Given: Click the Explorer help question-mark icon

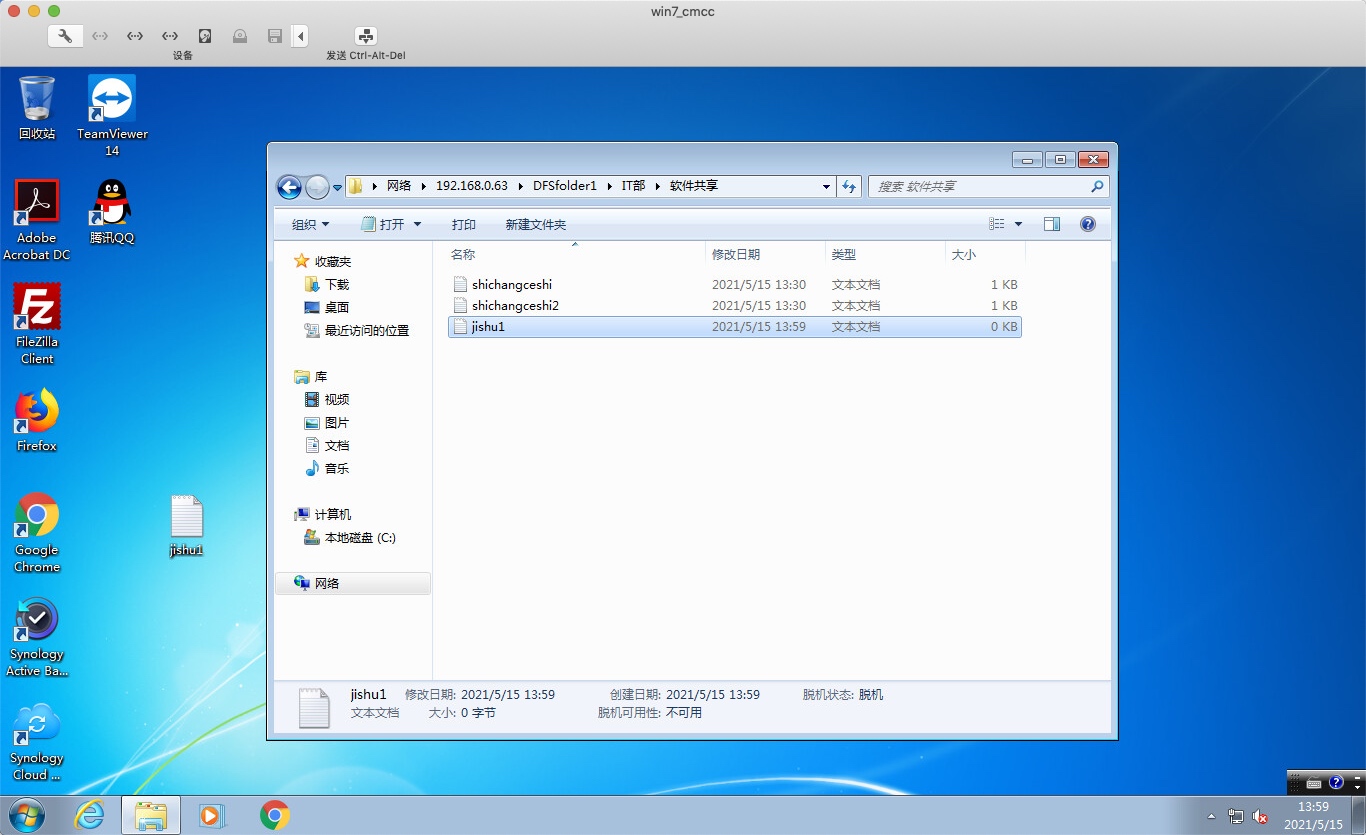Looking at the screenshot, I should point(1088,224).
